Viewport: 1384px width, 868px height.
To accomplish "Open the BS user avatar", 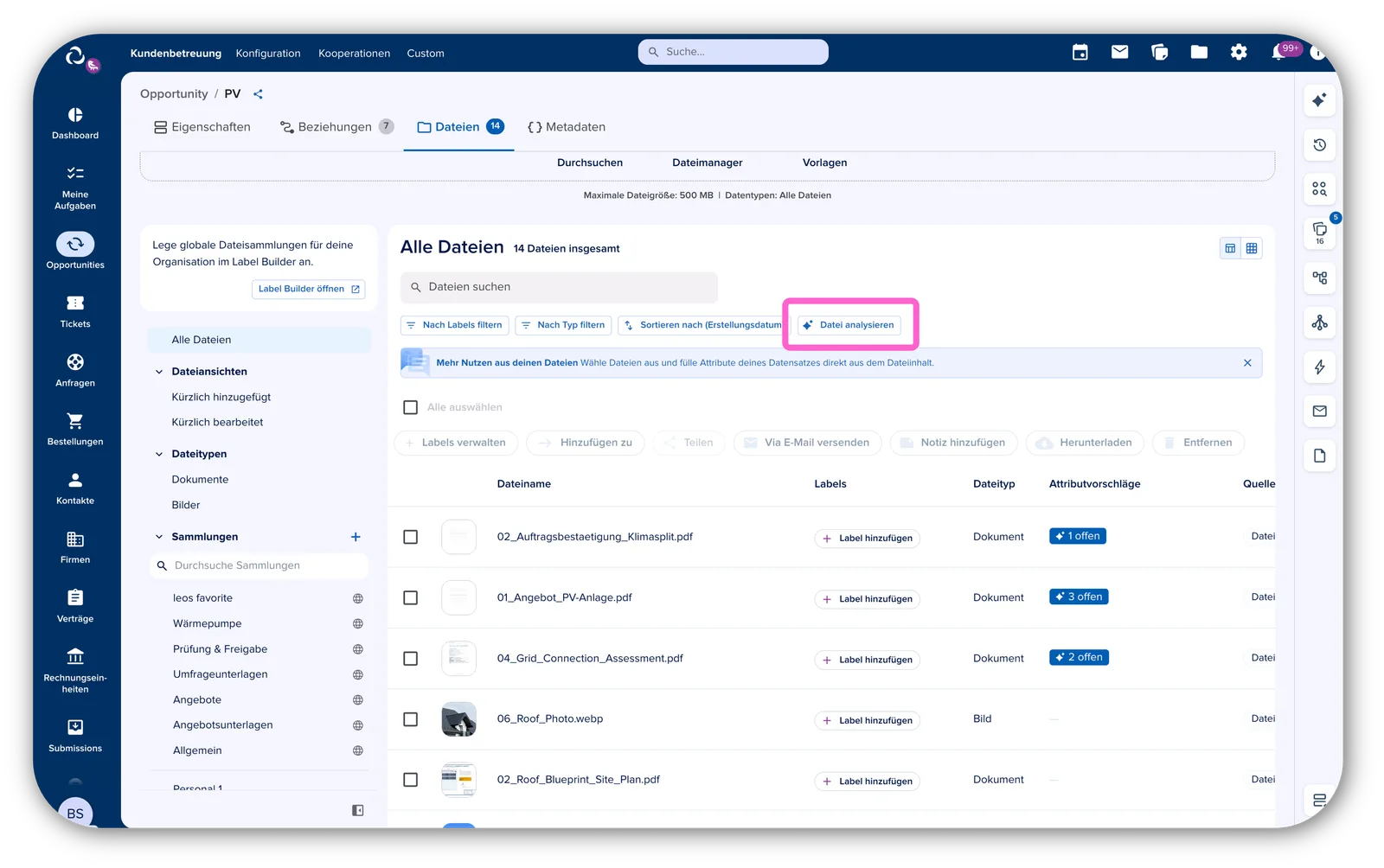I will [75, 813].
